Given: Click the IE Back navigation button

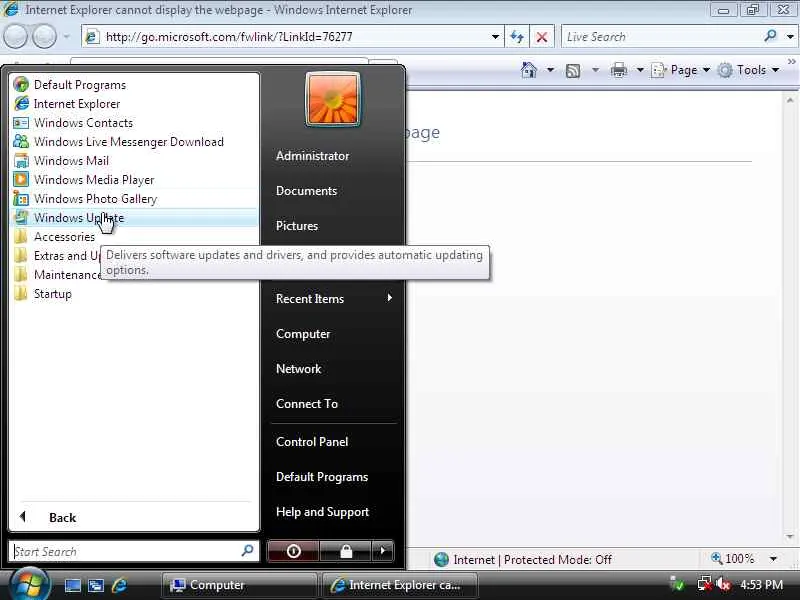Looking at the screenshot, I should click(15, 36).
